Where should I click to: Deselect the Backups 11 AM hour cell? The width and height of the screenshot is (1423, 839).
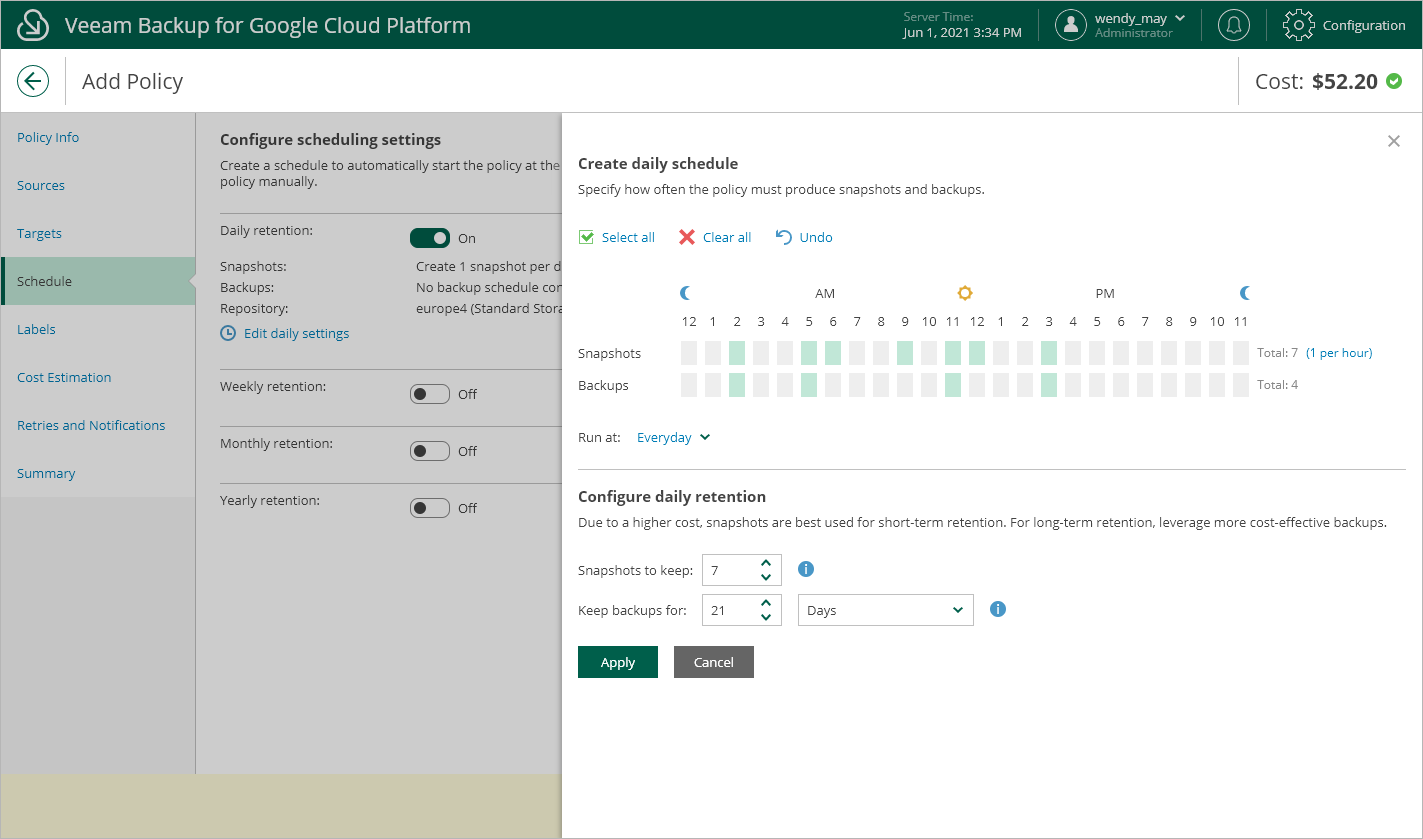(x=953, y=385)
